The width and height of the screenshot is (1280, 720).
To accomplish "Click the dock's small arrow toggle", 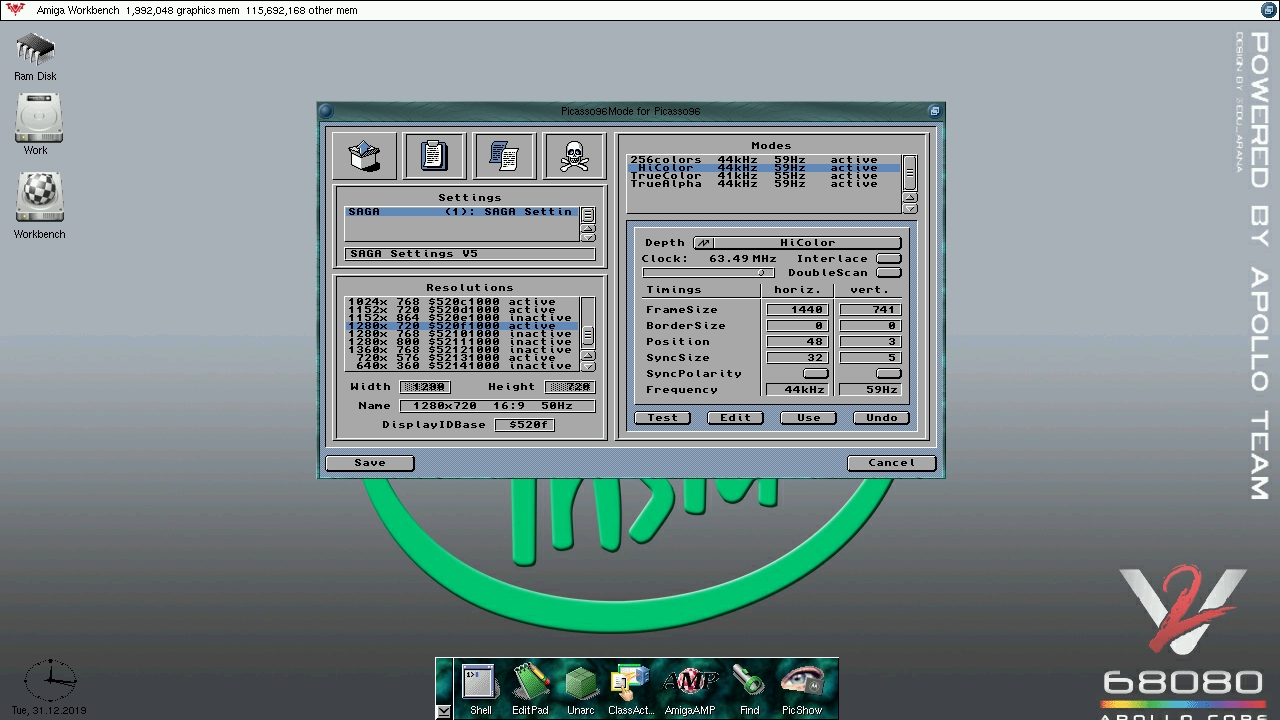I will coord(443,711).
